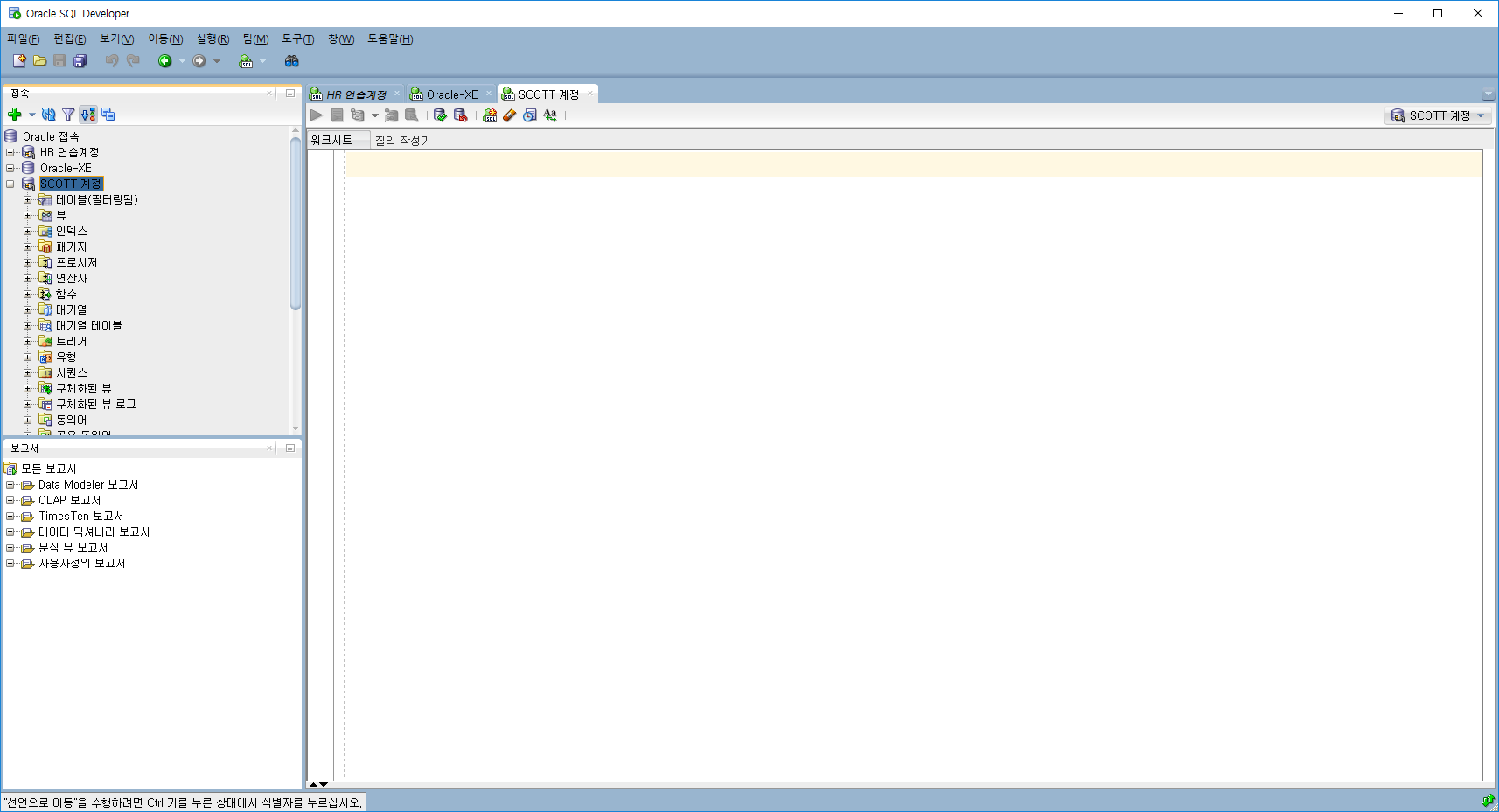Open the SCOTT 계정 connection selector dropdown
1499x812 pixels.
(1438, 115)
